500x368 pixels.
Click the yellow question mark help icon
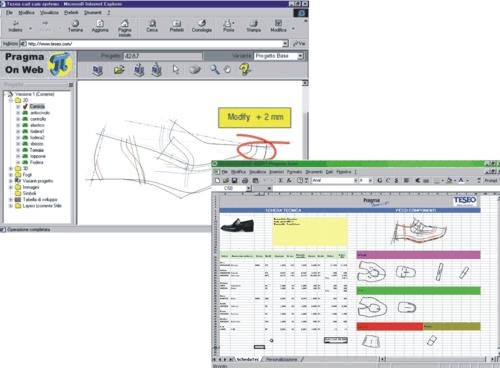tap(245, 69)
